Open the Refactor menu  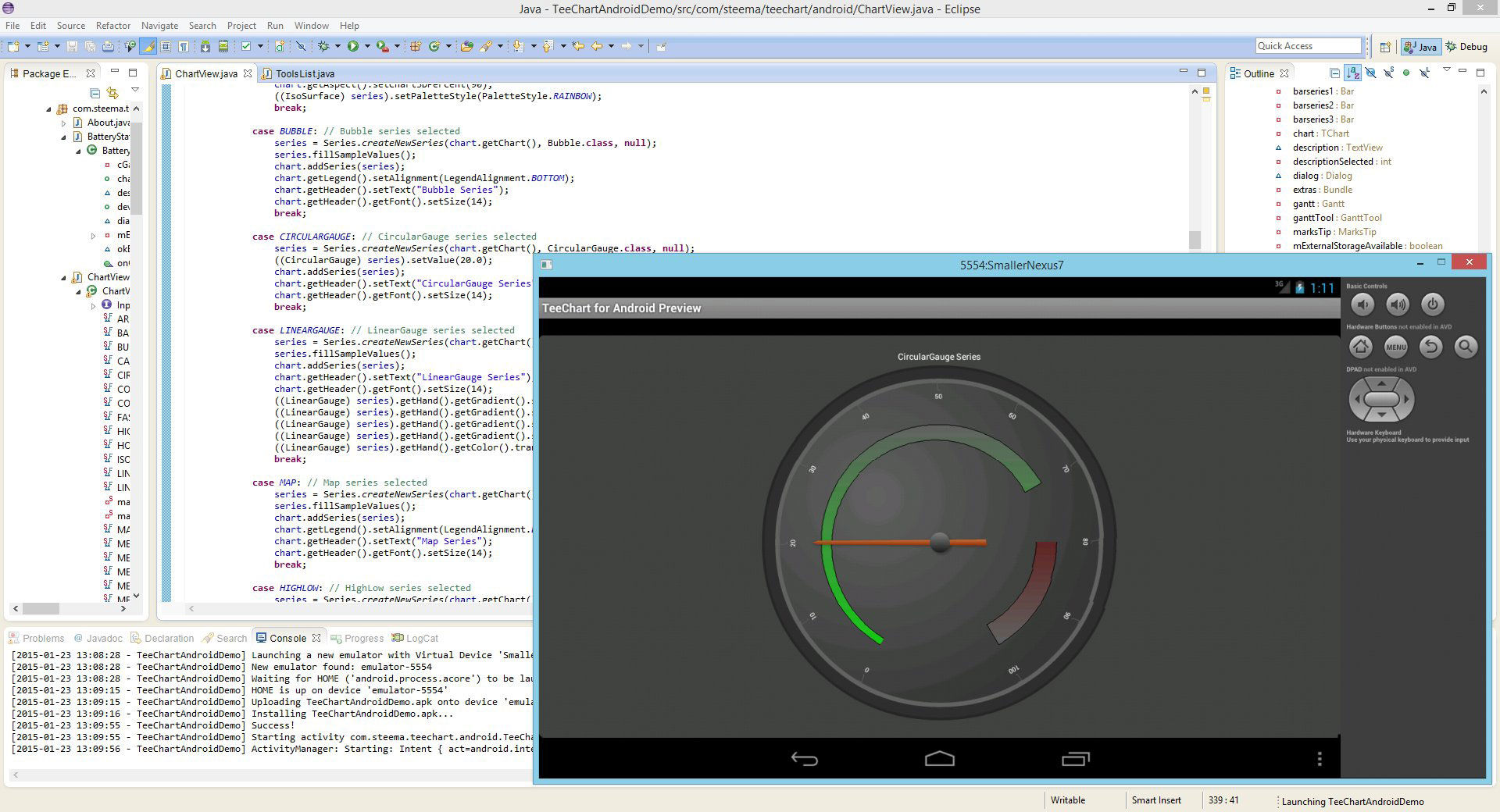[x=113, y=26]
